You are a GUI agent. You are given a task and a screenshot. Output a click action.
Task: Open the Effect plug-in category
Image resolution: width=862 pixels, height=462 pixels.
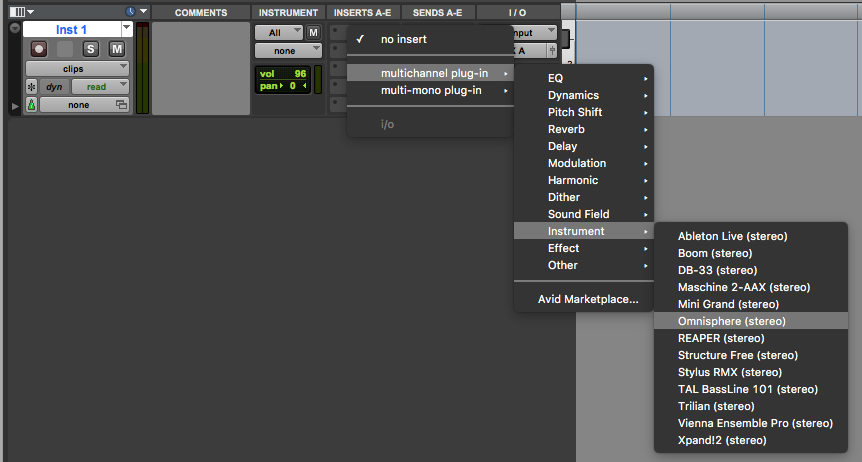coord(584,249)
